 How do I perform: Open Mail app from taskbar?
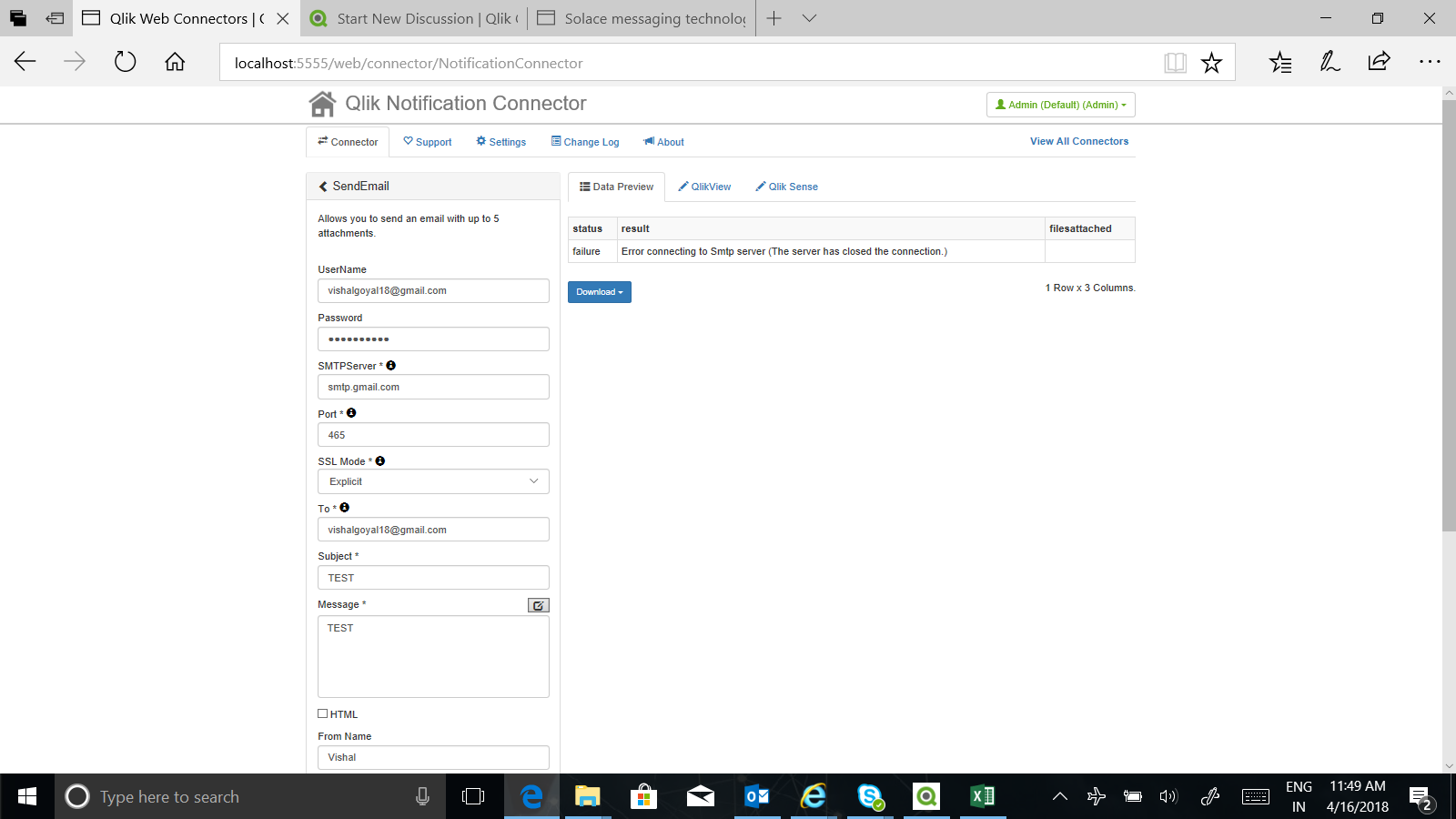click(701, 796)
